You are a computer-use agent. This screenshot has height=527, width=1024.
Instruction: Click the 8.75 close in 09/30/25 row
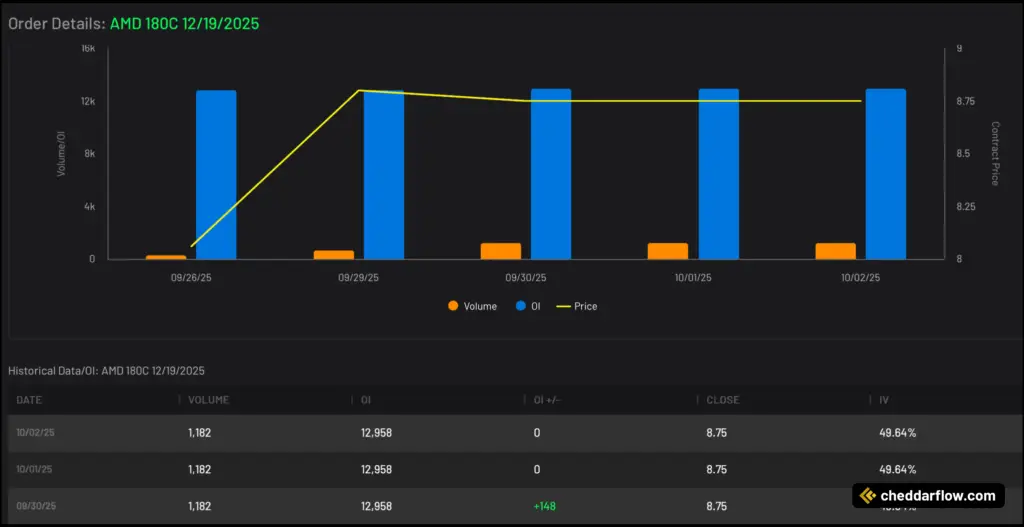[716, 506]
